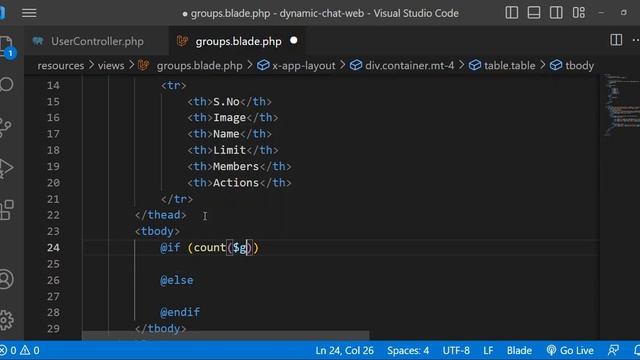
Task: Open the Customize Layout menu
Action: point(579,13)
